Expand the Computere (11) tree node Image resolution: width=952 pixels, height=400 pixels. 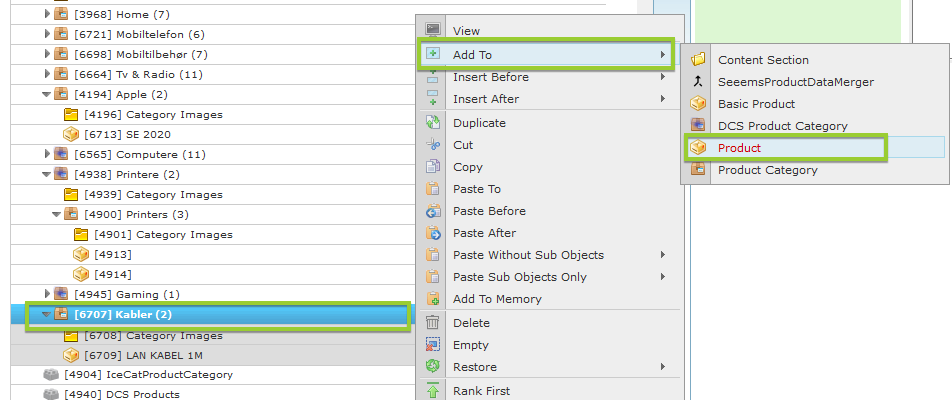[x=47, y=154]
